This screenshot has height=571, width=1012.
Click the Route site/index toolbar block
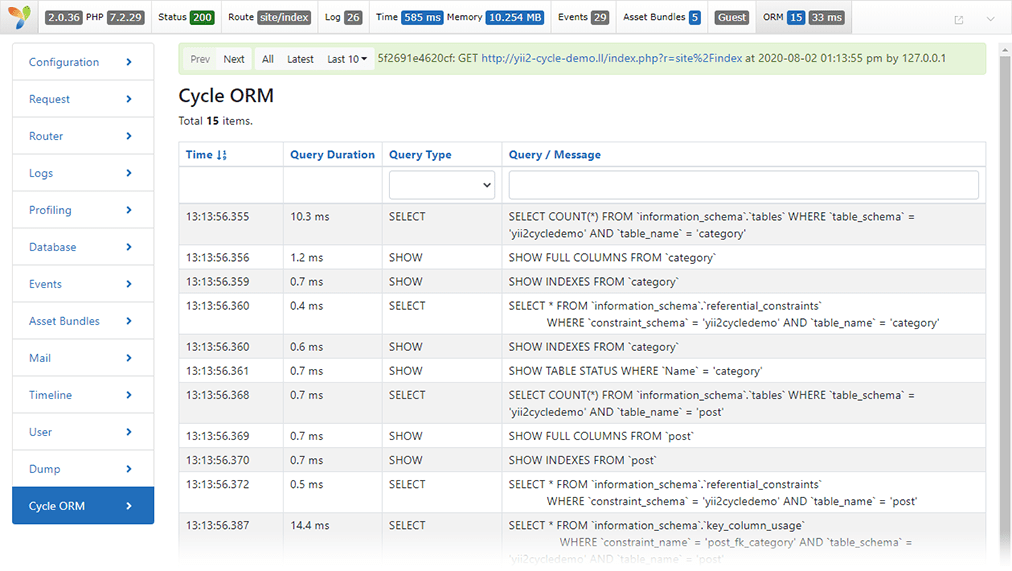269,17
